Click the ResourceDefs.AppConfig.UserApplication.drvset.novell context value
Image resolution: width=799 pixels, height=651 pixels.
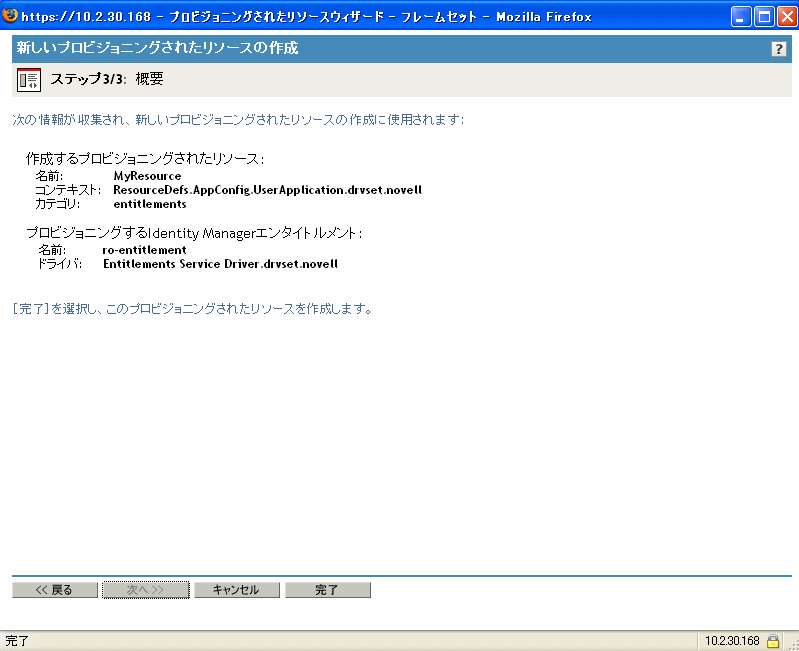tap(268, 190)
